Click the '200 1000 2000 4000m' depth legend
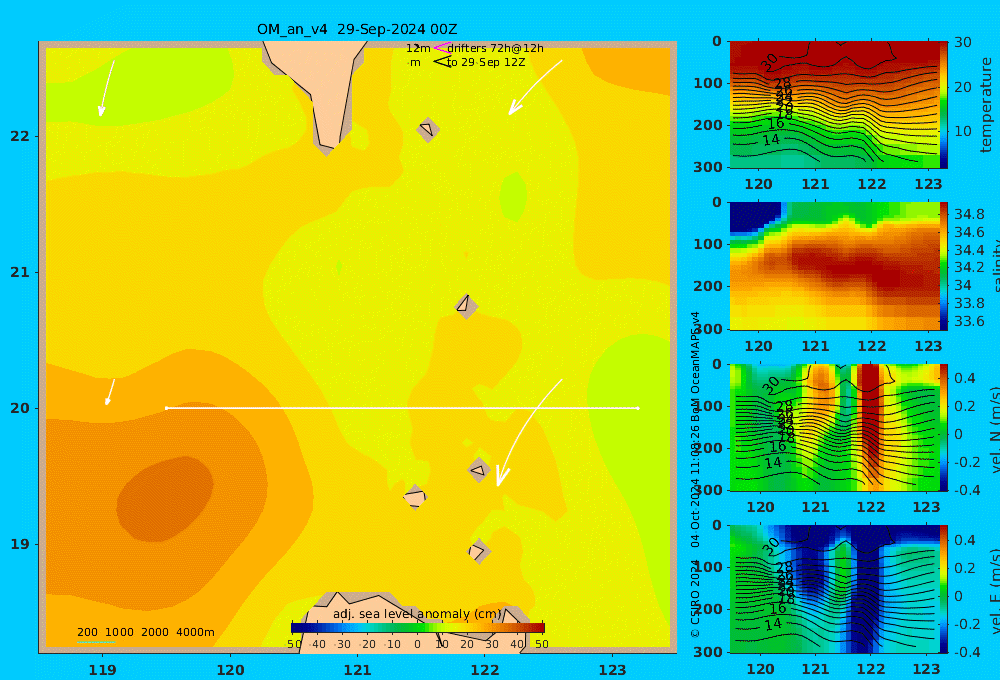 click(x=146, y=632)
